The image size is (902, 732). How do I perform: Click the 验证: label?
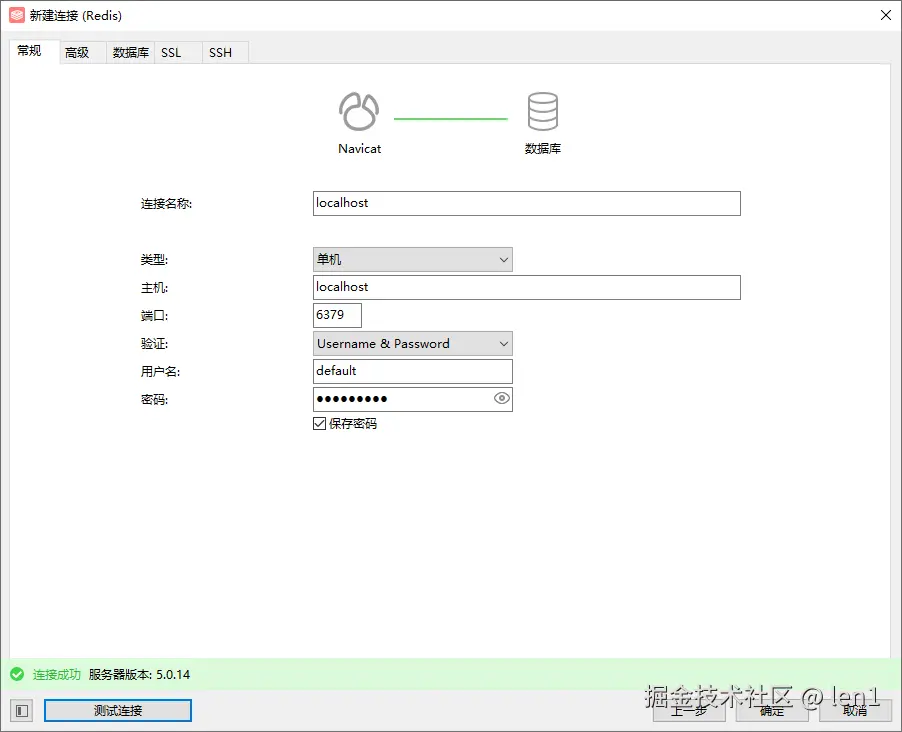tap(154, 344)
